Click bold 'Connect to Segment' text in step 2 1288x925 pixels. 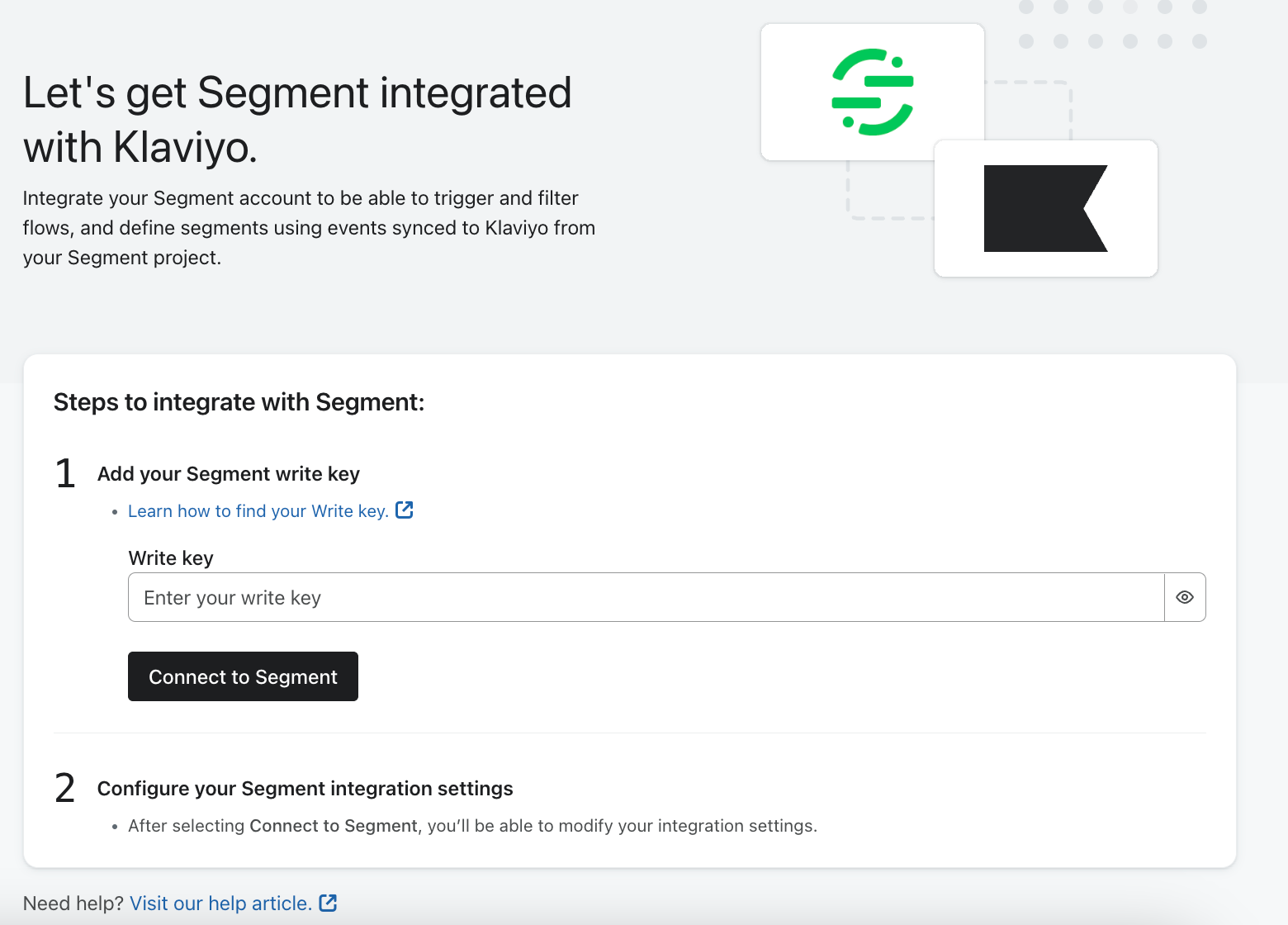click(x=333, y=826)
